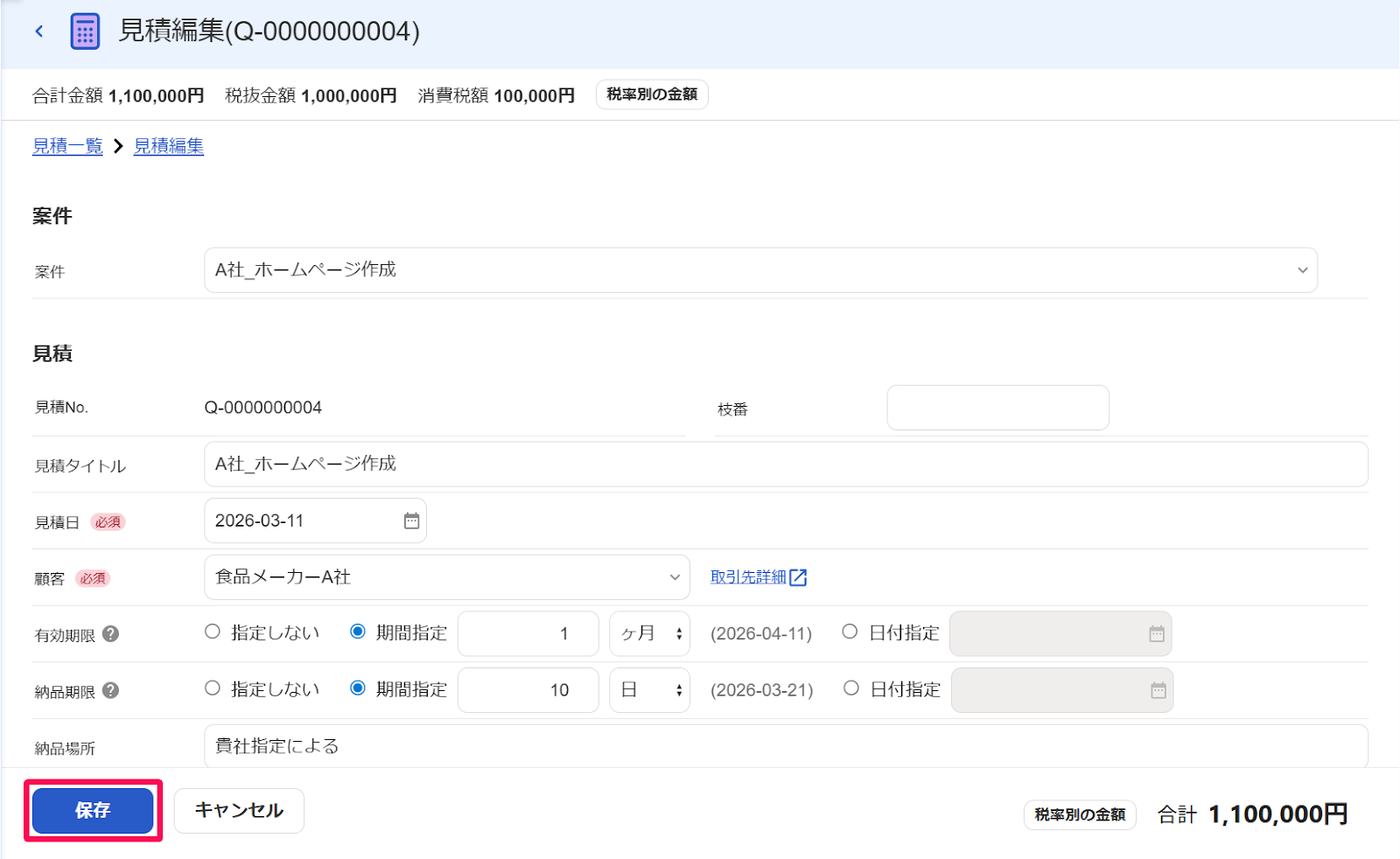The width and height of the screenshot is (1400, 859).
Task: Click the 保存 button
Action: (93, 811)
